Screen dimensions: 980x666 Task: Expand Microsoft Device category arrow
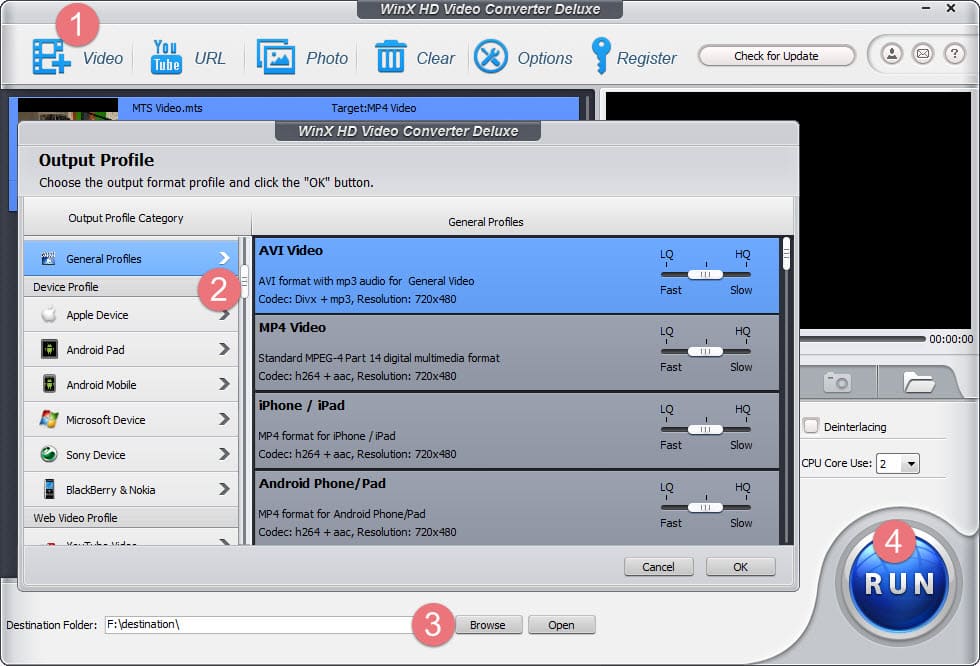[x=224, y=419]
